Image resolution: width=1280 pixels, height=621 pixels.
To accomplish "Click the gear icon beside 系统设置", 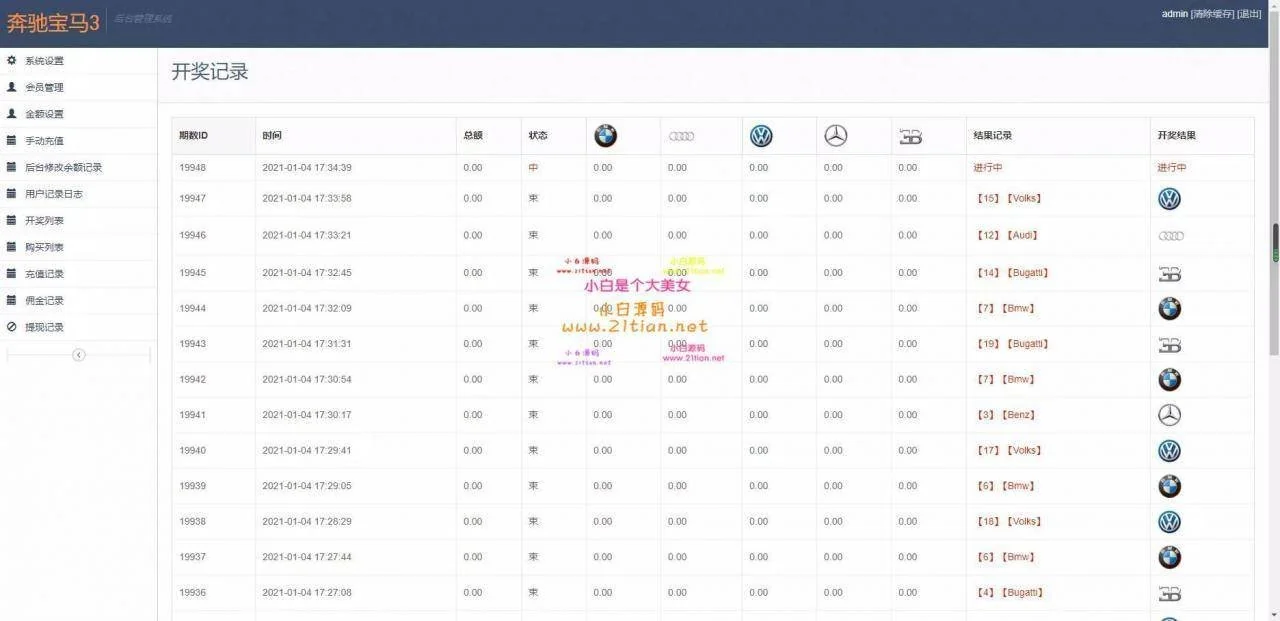I will point(12,61).
